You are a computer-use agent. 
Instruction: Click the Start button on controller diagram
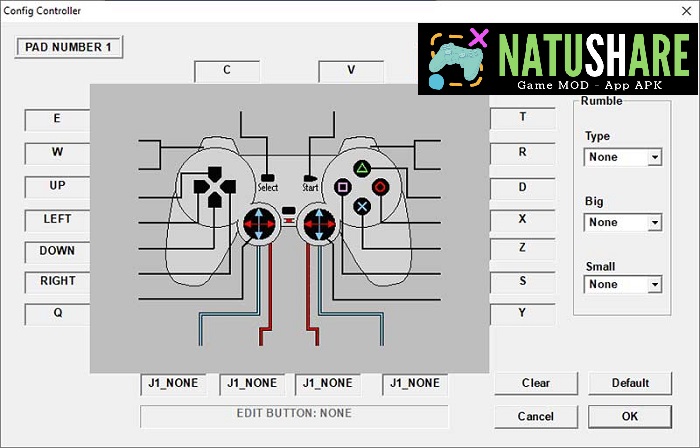[310, 178]
